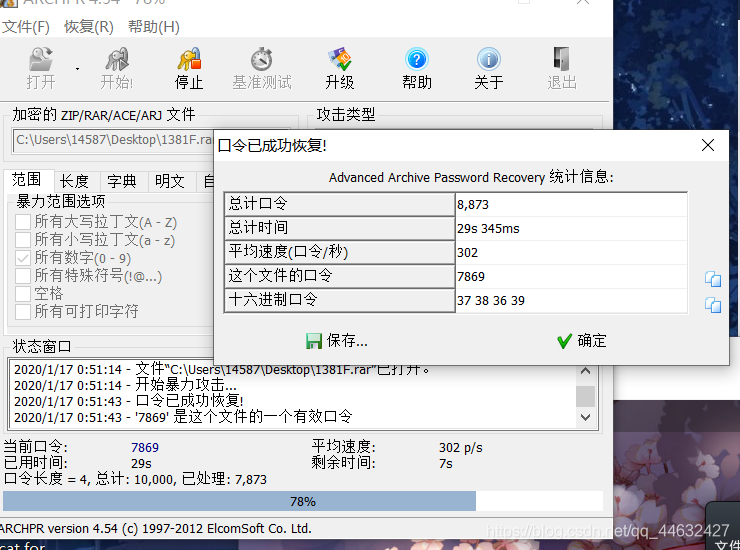Select the 平均速度 value 302 in the dialog
Image resolution: width=740 pixels, height=550 pixels.
pos(571,253)
